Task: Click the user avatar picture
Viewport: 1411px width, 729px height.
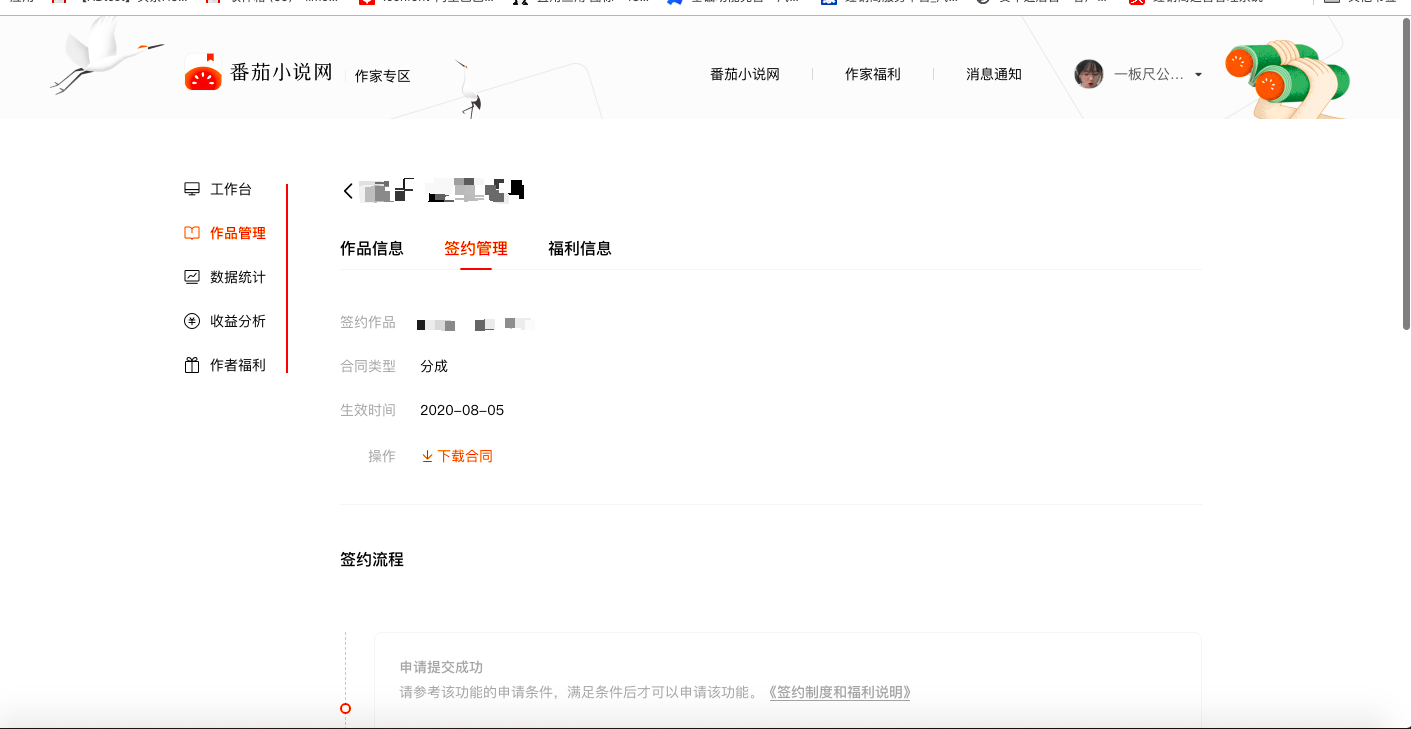Action: (x=1089, y=74)
